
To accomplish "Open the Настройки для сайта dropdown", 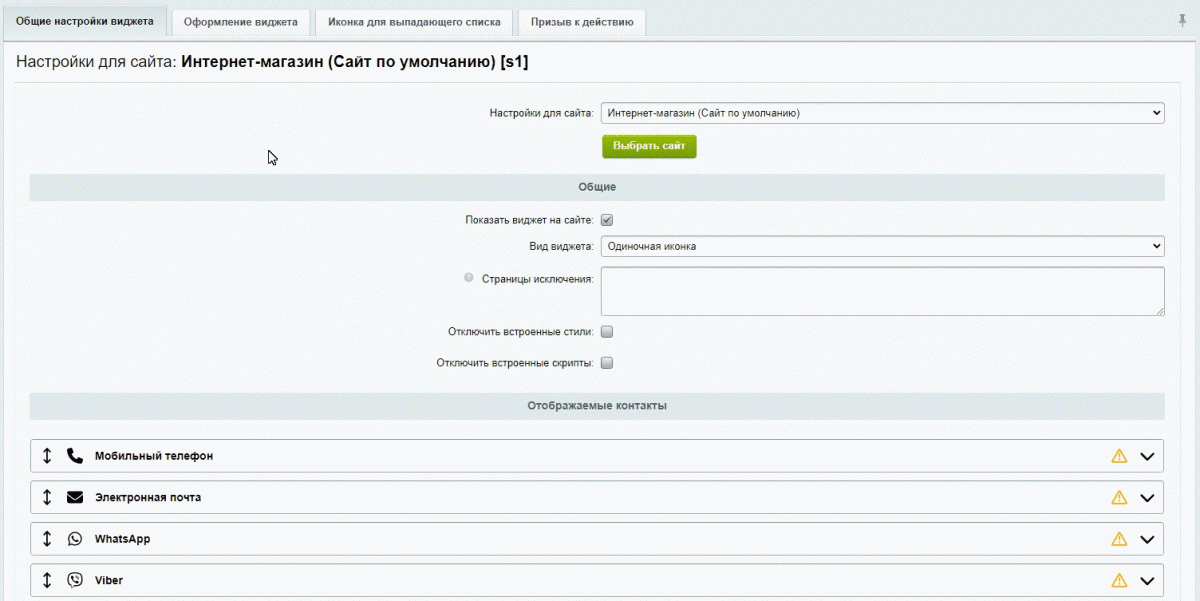I will click(882, 114).
